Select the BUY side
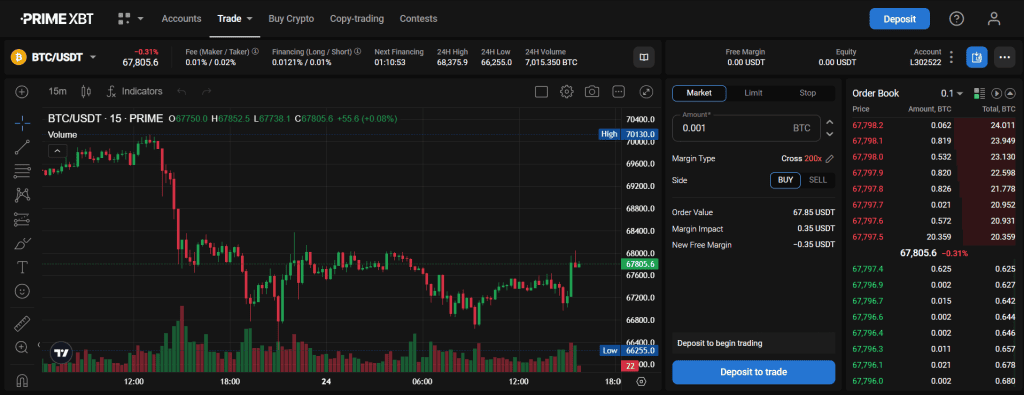Screen dimensions: 1024x395 [x=785, y=180]
